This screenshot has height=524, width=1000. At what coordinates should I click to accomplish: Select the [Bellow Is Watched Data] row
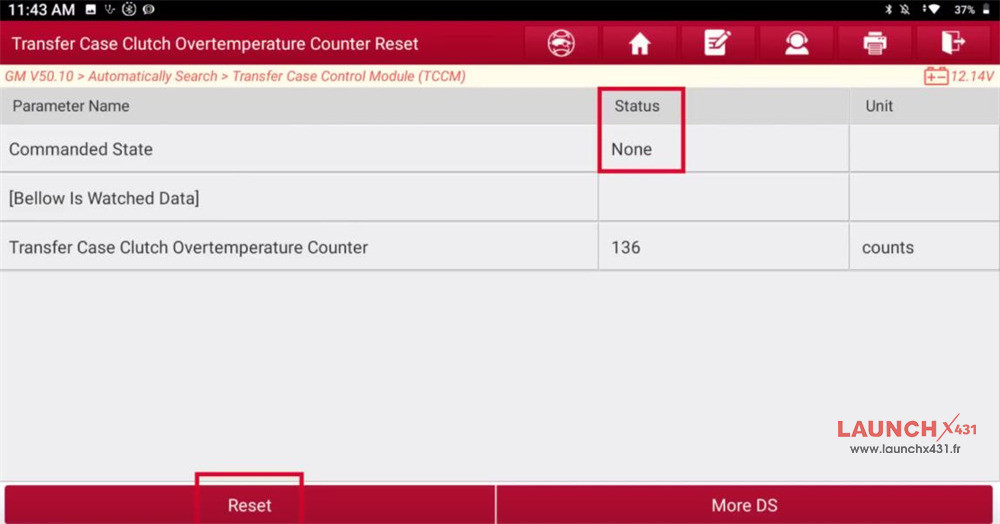[x=500, y=198]
